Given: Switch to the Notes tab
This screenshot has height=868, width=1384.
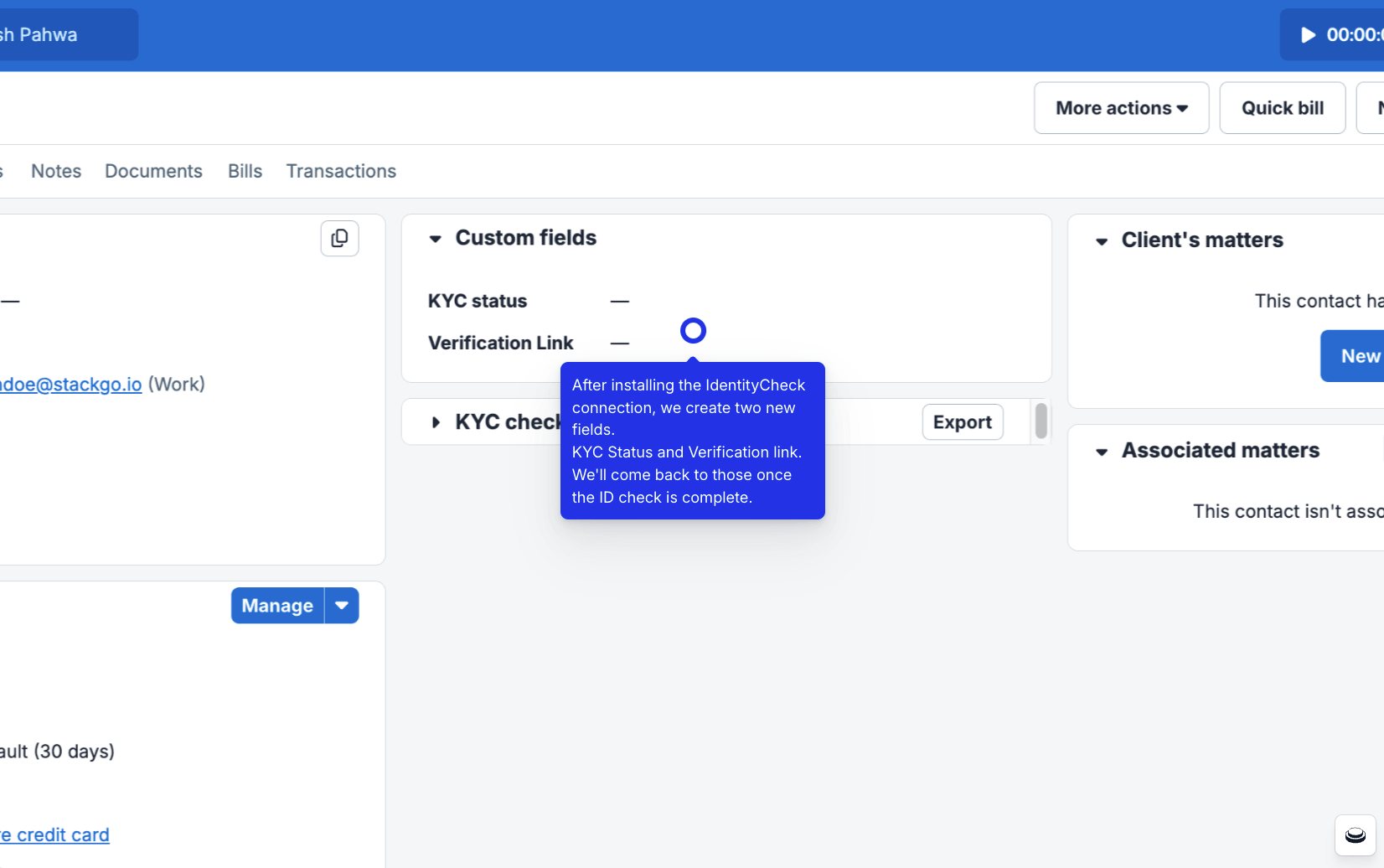Looking at the screenshot, I should tap(56, 171).
